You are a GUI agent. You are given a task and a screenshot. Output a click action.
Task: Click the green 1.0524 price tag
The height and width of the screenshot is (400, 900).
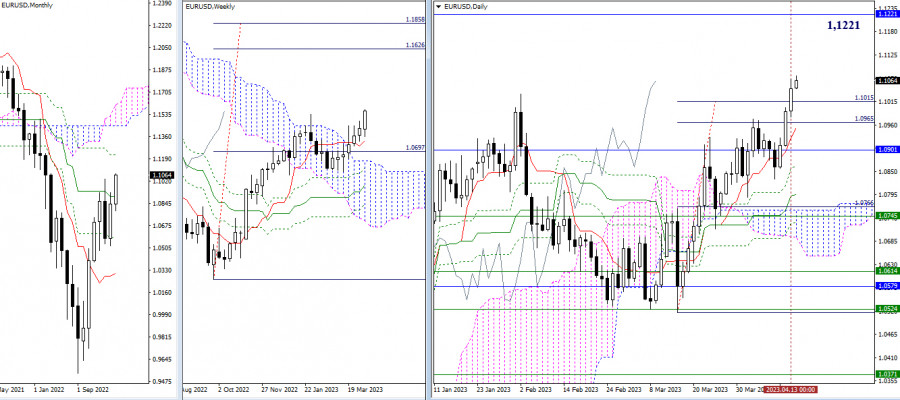click(x=887, y=309)
